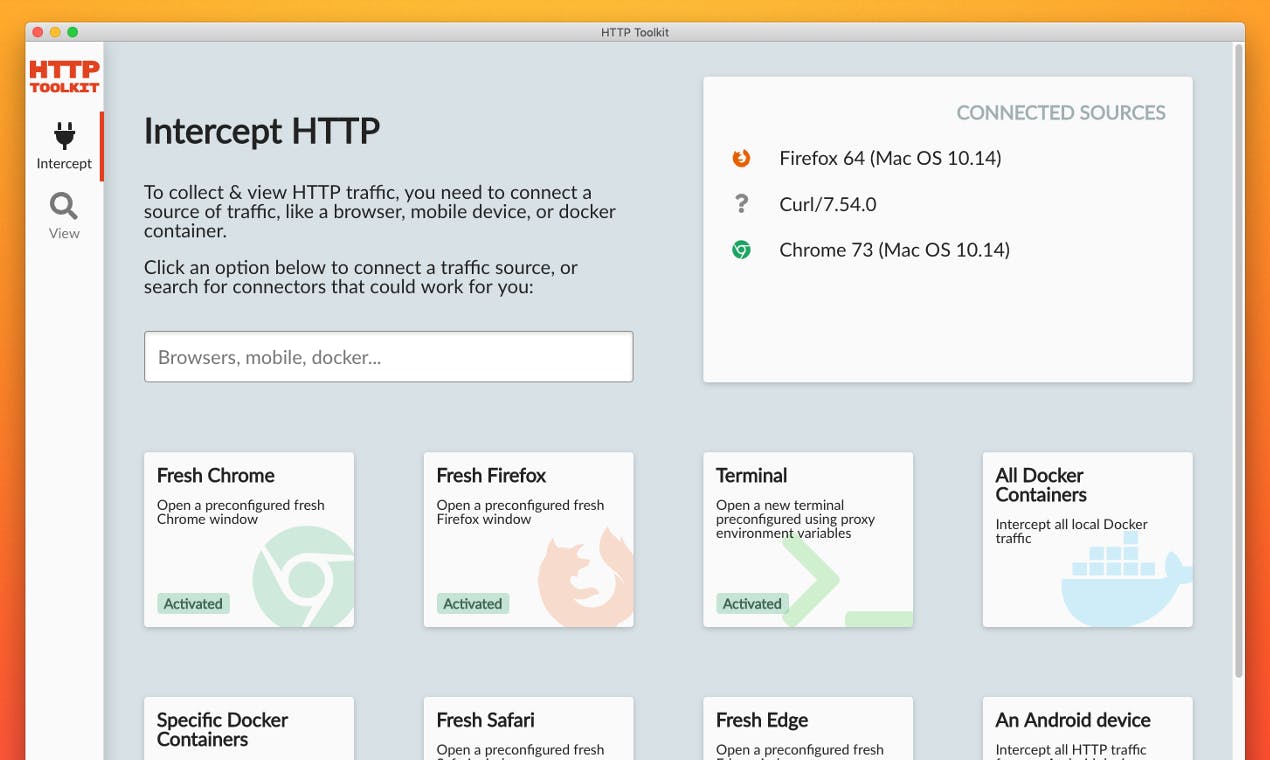1270x760 pixels.
Task: Launch Fresh Firefox interception
Action: click(x=529, y=540)
